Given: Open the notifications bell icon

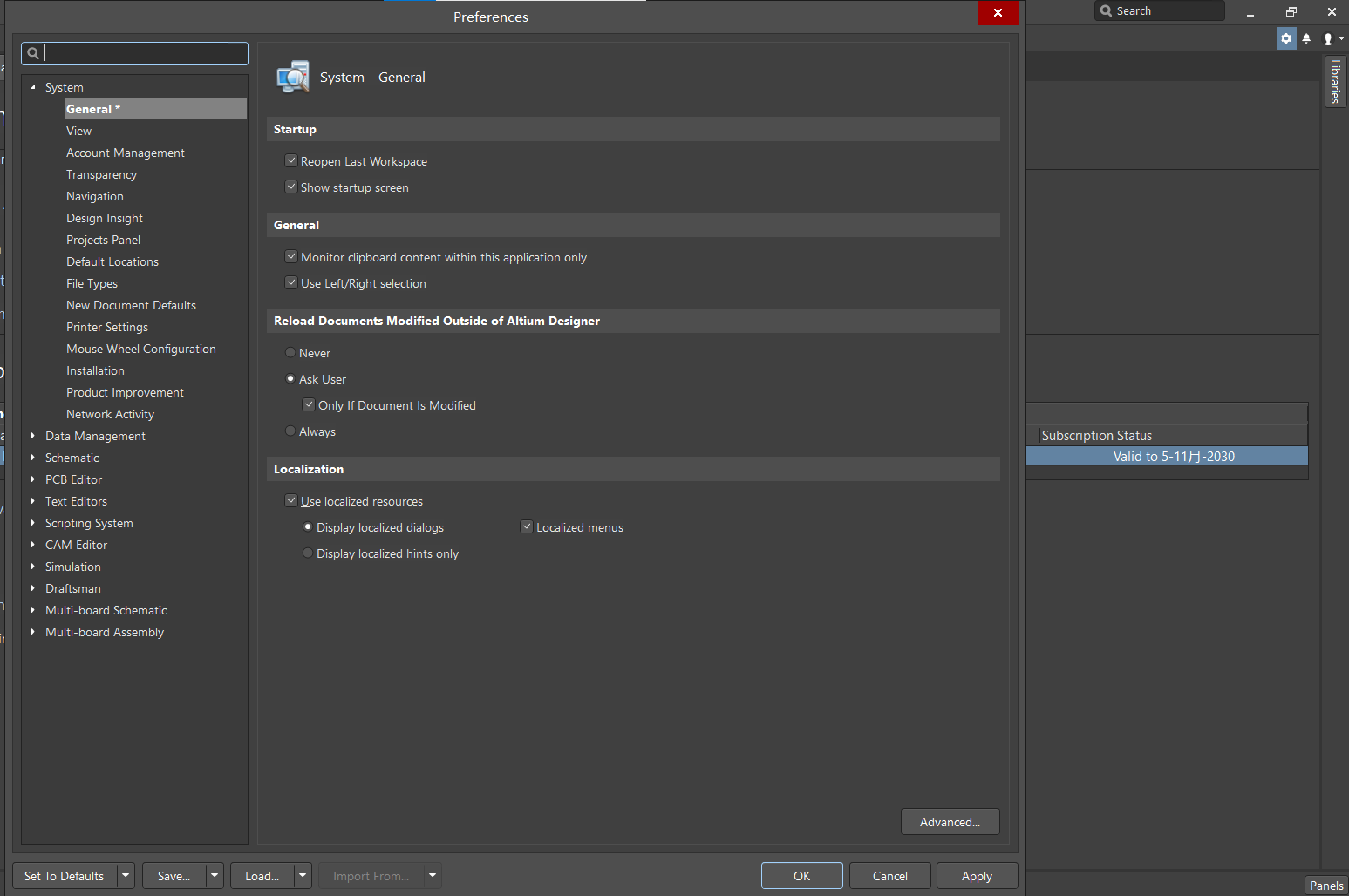Looking at the screenshot, I should [x=1306, y=38].
